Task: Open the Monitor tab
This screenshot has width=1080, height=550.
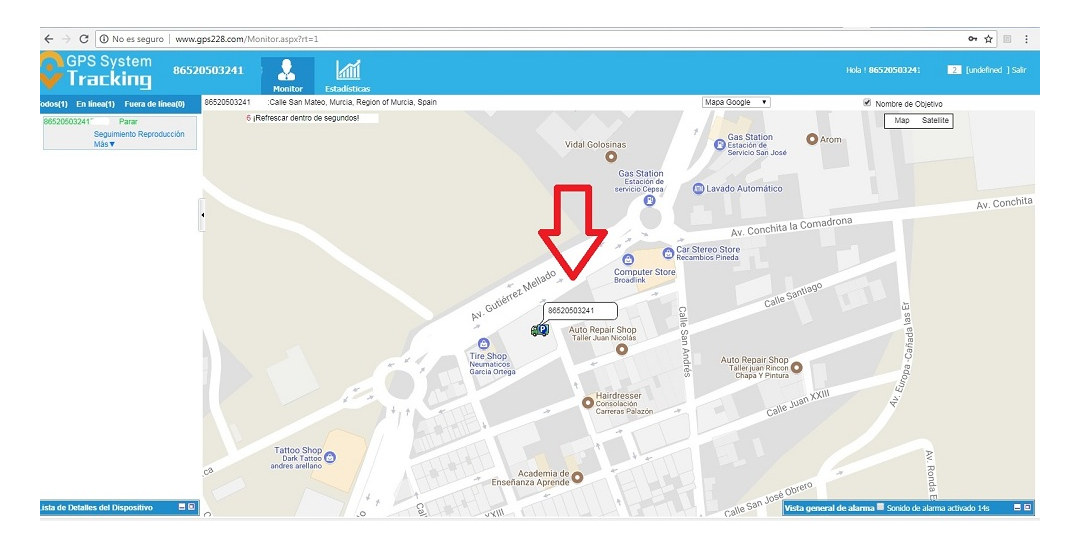Action: (287, 76)
